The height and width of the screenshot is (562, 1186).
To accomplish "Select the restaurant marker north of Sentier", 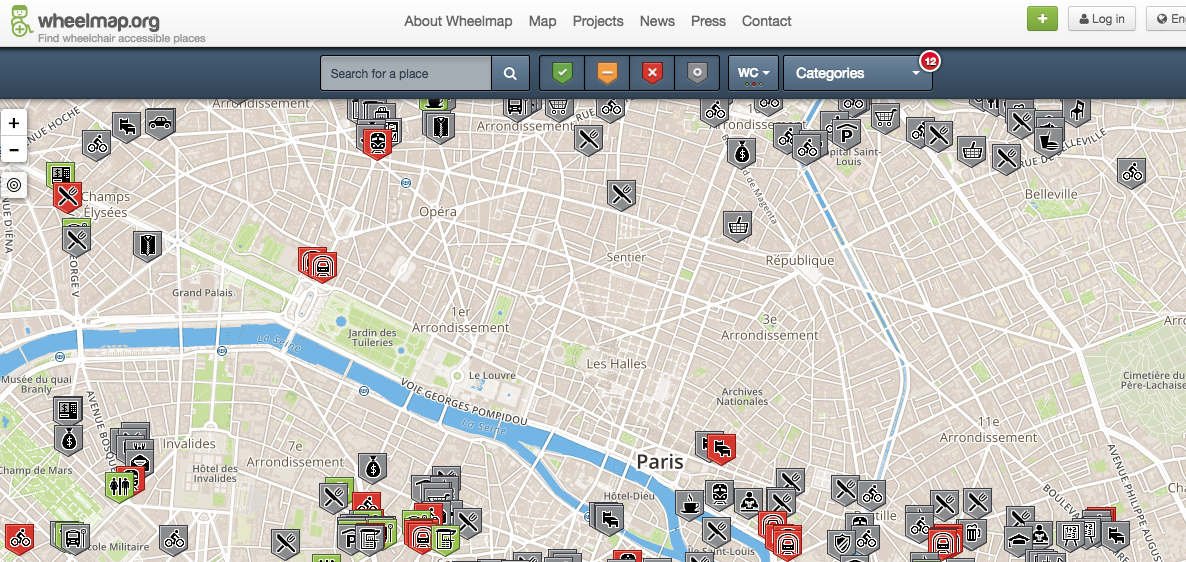I will click(622, 194).
